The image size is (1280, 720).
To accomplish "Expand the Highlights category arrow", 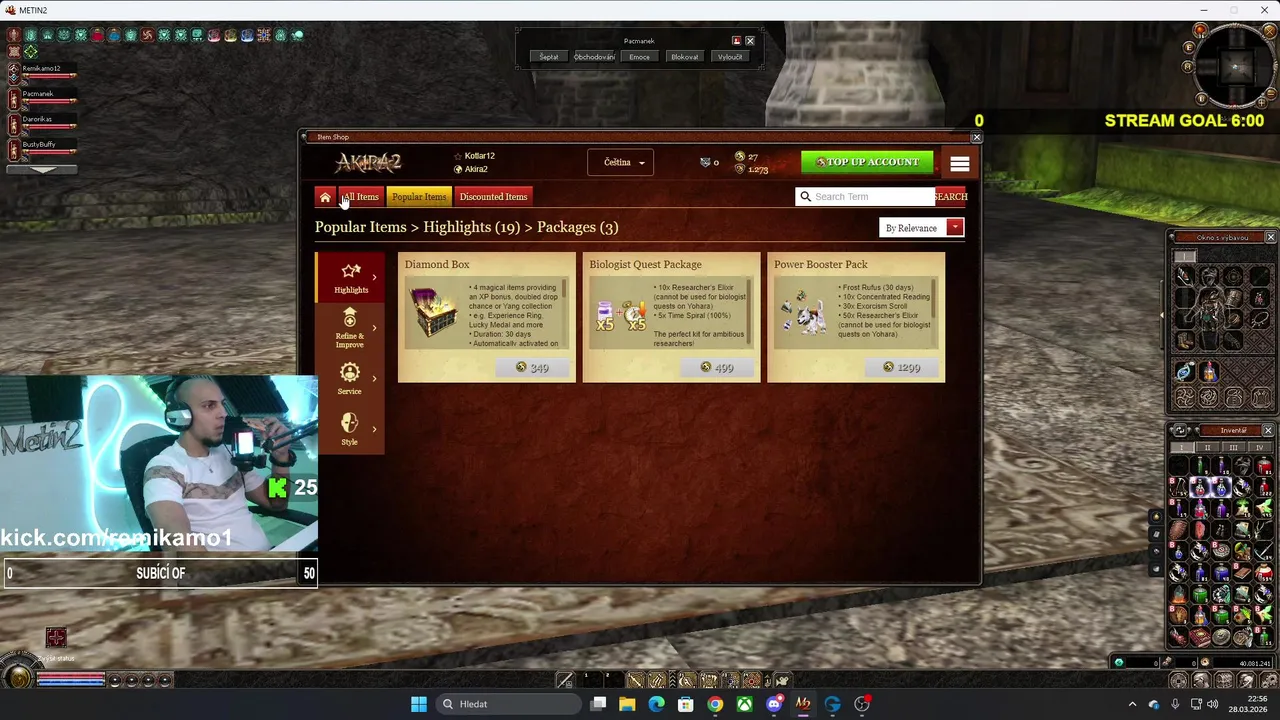I will click(375, 277).
